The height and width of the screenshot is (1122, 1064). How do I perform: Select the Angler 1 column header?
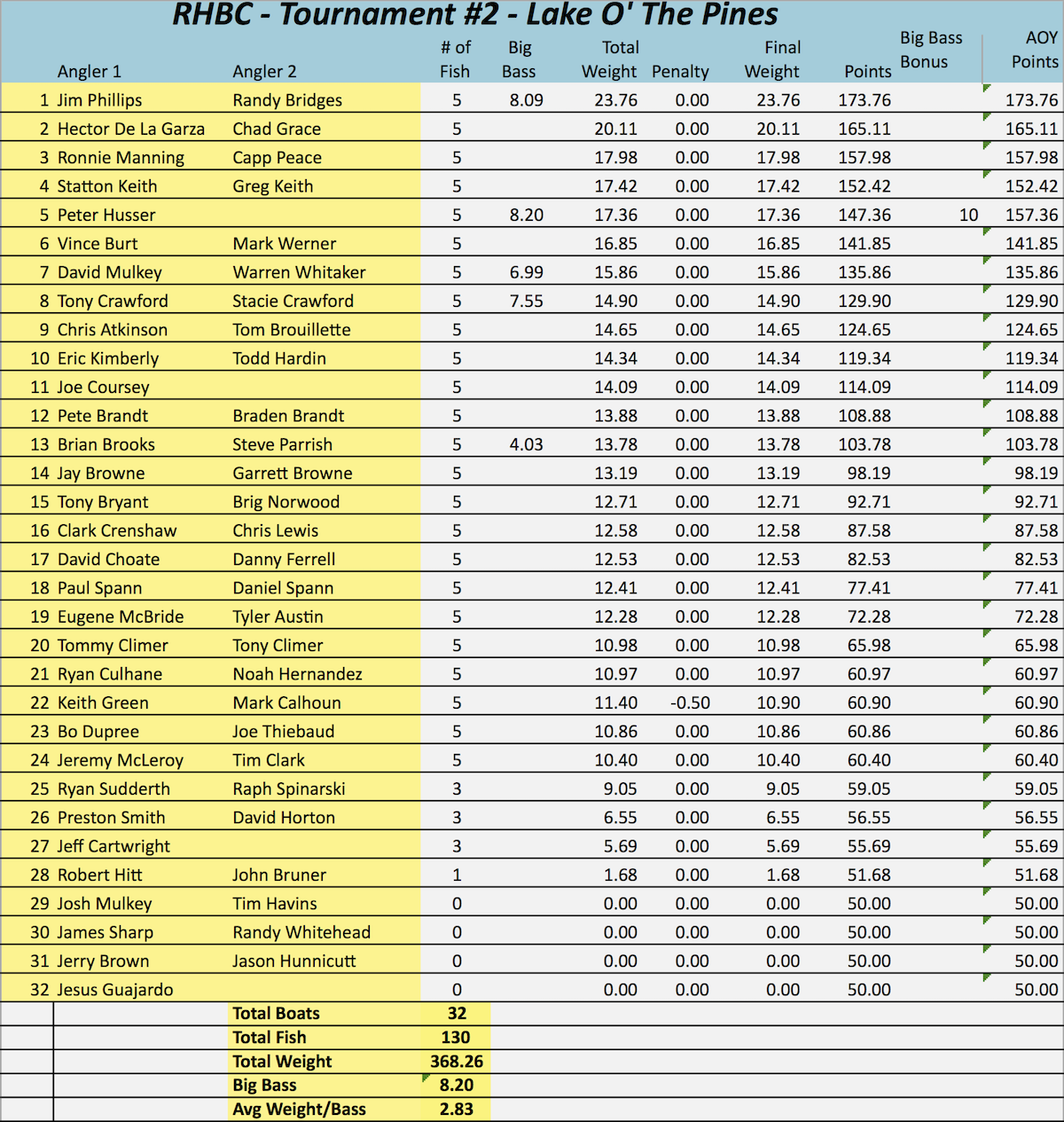click(x=89, y=72)
